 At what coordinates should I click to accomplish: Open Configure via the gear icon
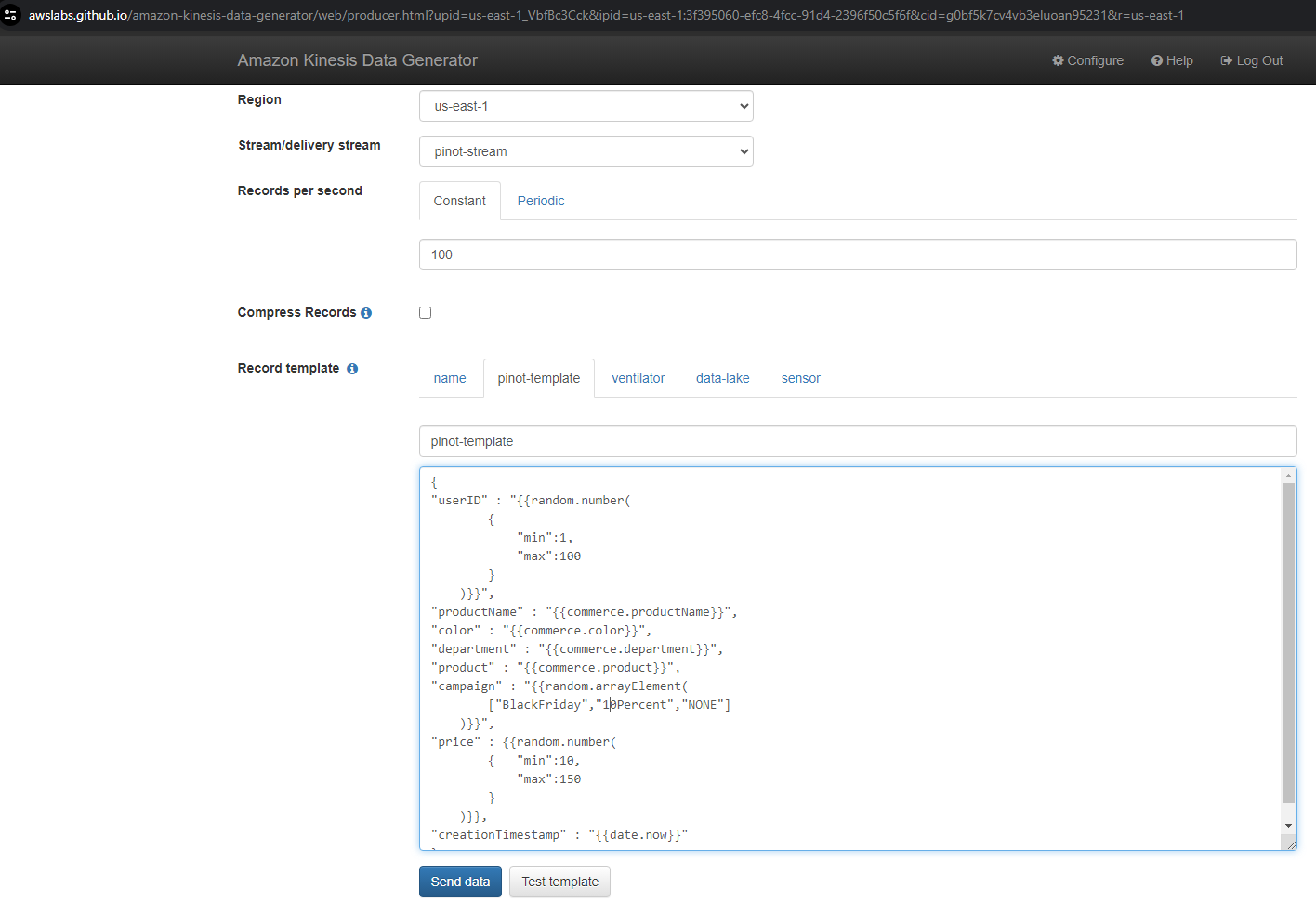click(x=1058, y=60)
